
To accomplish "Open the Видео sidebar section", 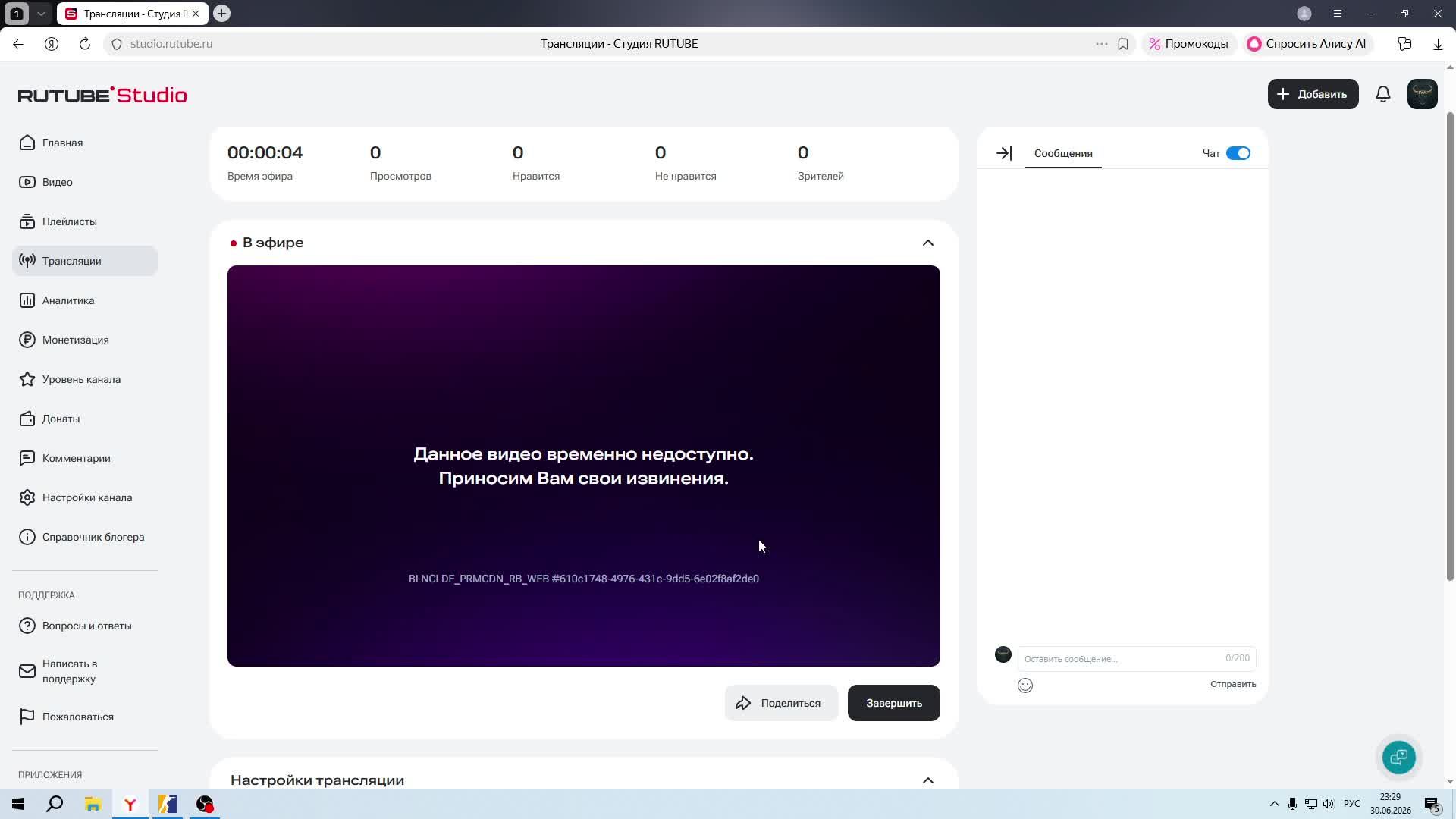I will point(85,182).
